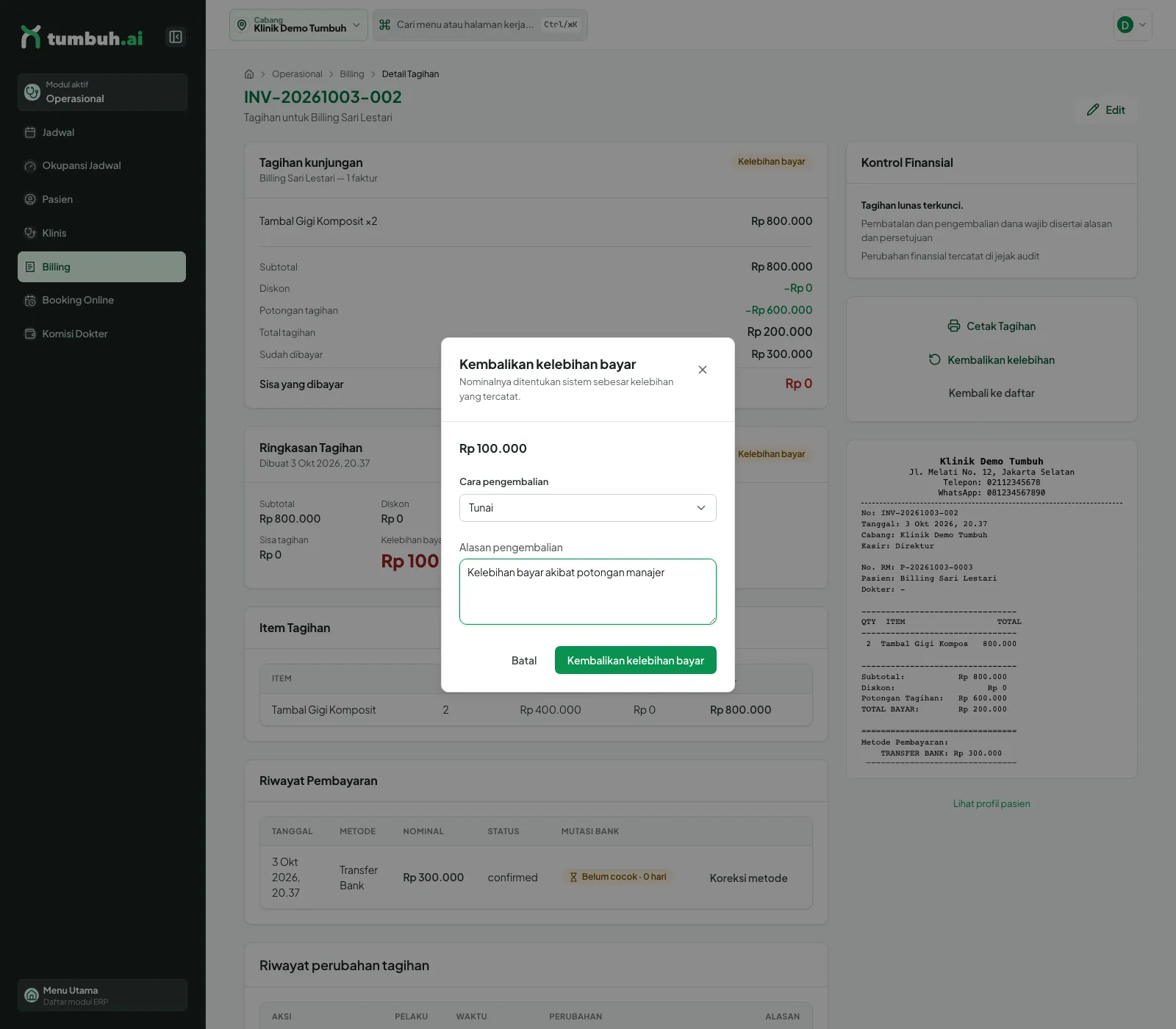
Task: Click Kembalikan kelebihan in the side panel
Action: coord(992,360)
